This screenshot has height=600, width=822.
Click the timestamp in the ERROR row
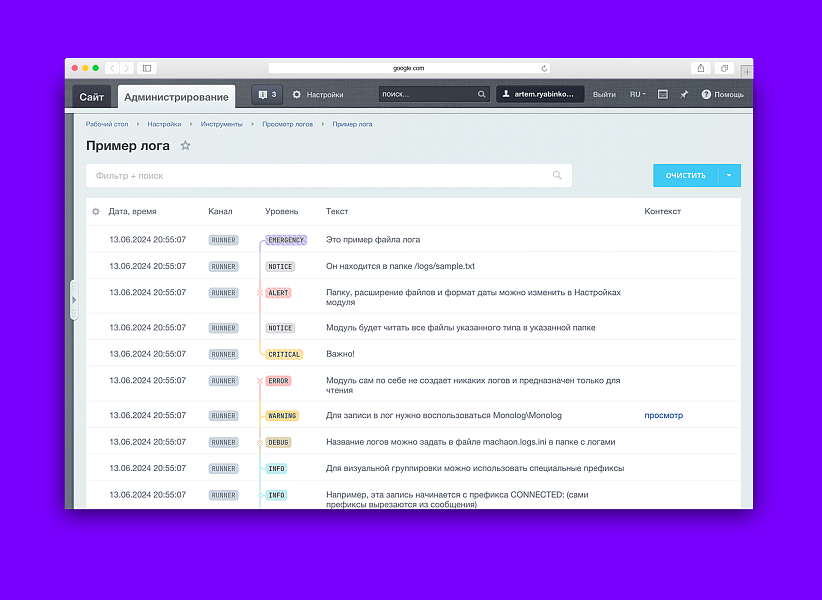tap(147, 380)
